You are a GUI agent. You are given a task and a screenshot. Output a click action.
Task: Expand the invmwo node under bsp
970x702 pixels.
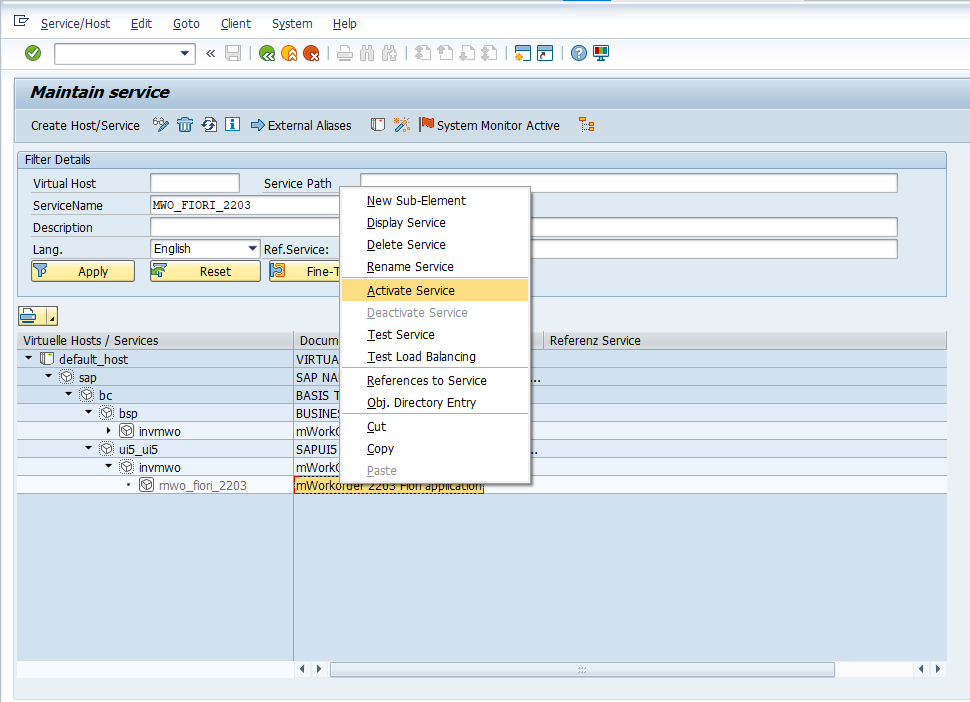tap(109, 431)
